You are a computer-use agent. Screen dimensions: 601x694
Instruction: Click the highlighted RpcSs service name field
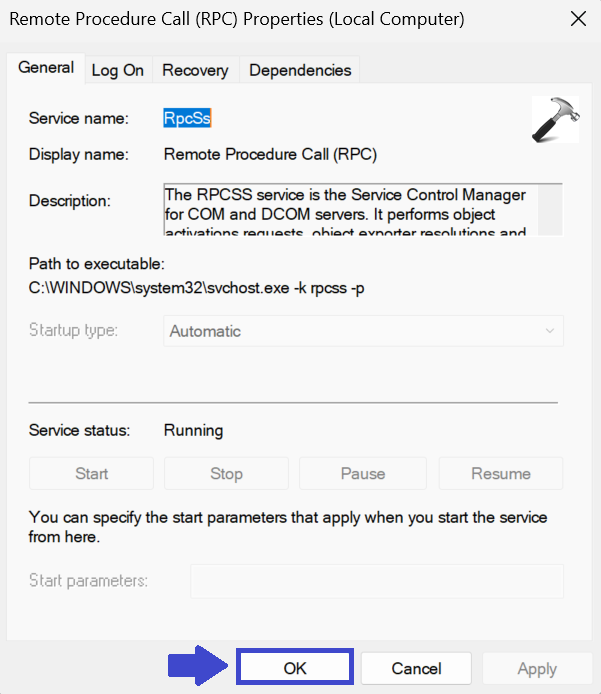coord(188,118)
